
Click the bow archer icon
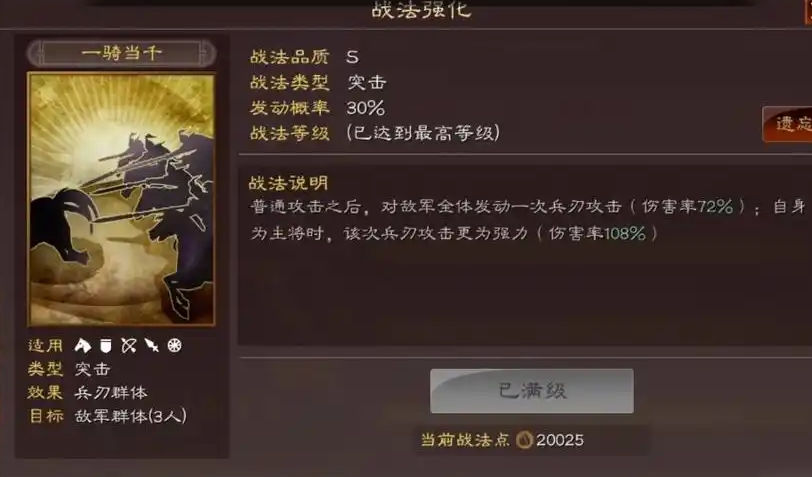coord(128,345)
